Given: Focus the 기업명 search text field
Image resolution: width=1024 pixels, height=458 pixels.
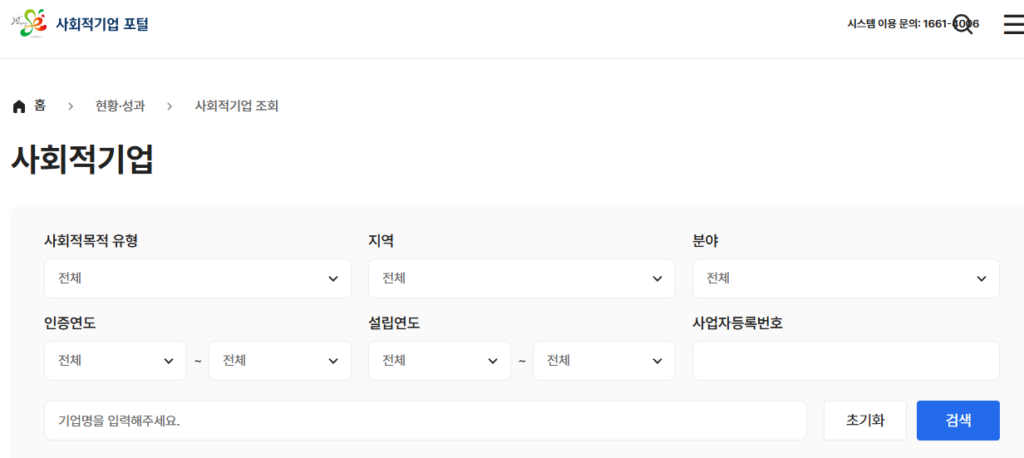Looking at the screenshot, I should coord(425,421).
